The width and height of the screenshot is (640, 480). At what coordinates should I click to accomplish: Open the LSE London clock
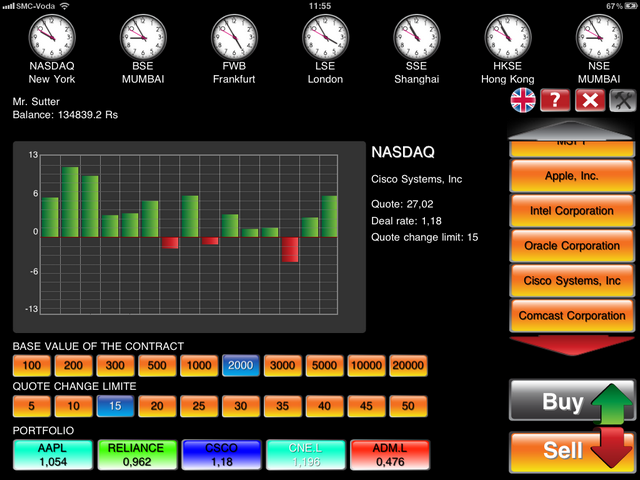pos(325,38)
